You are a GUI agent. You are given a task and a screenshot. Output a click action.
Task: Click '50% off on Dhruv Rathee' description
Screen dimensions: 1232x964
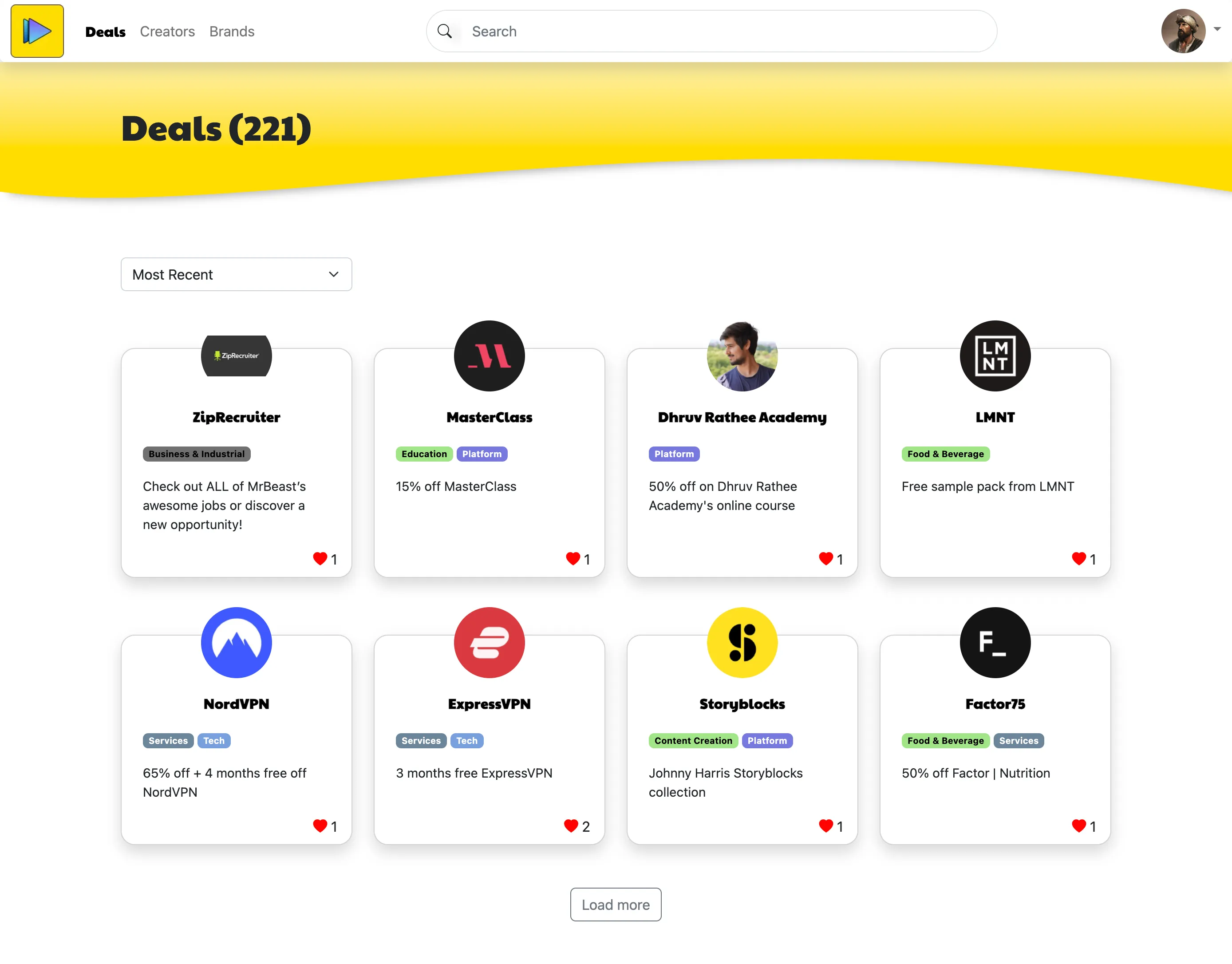(723, 496)
